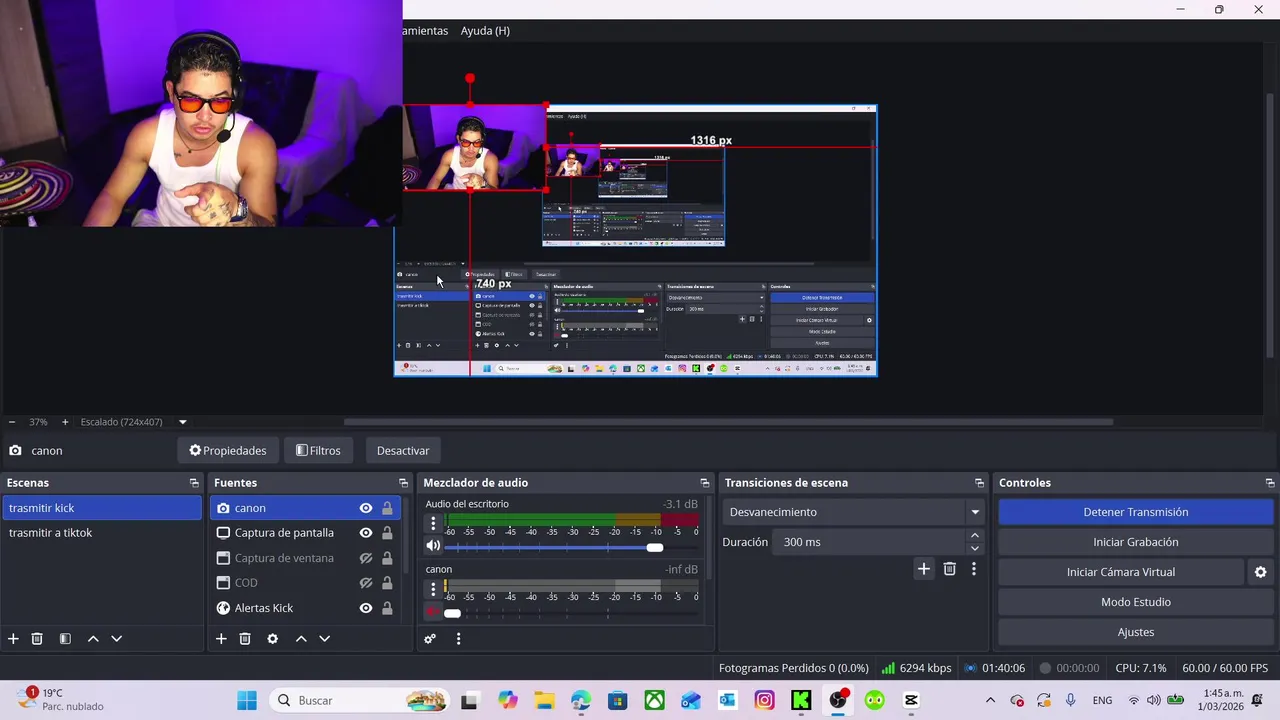Pop out the Mezclador de audio dock

pyautogui.click(x=705, y=483)
